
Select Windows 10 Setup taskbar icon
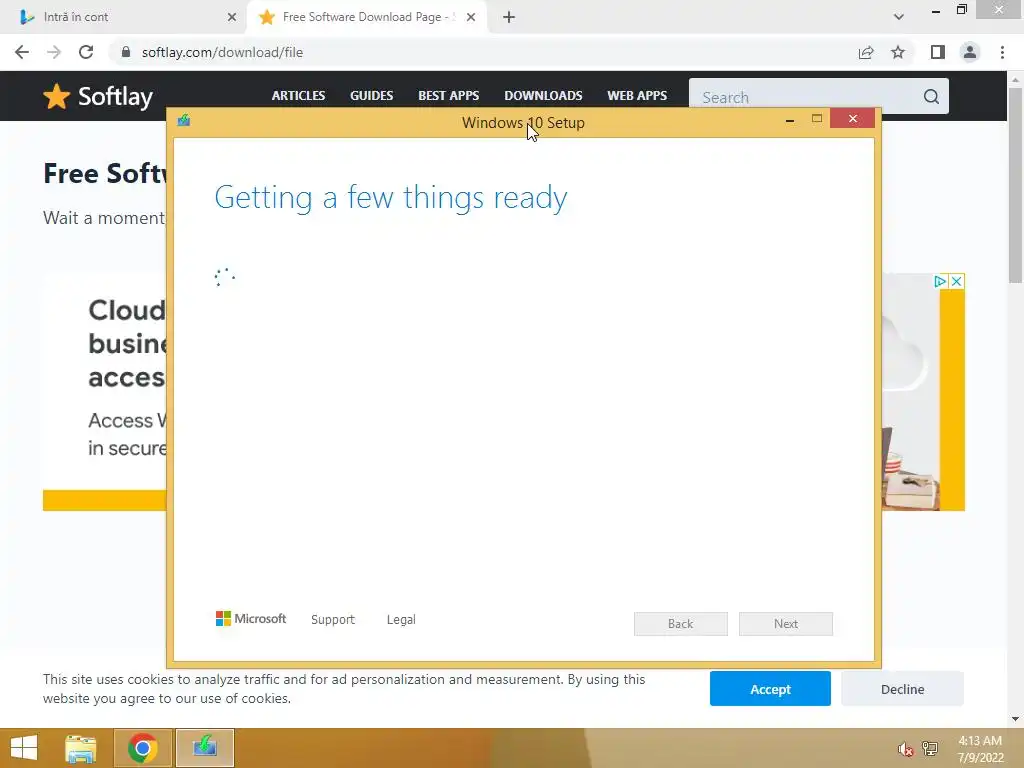[204, 748]
